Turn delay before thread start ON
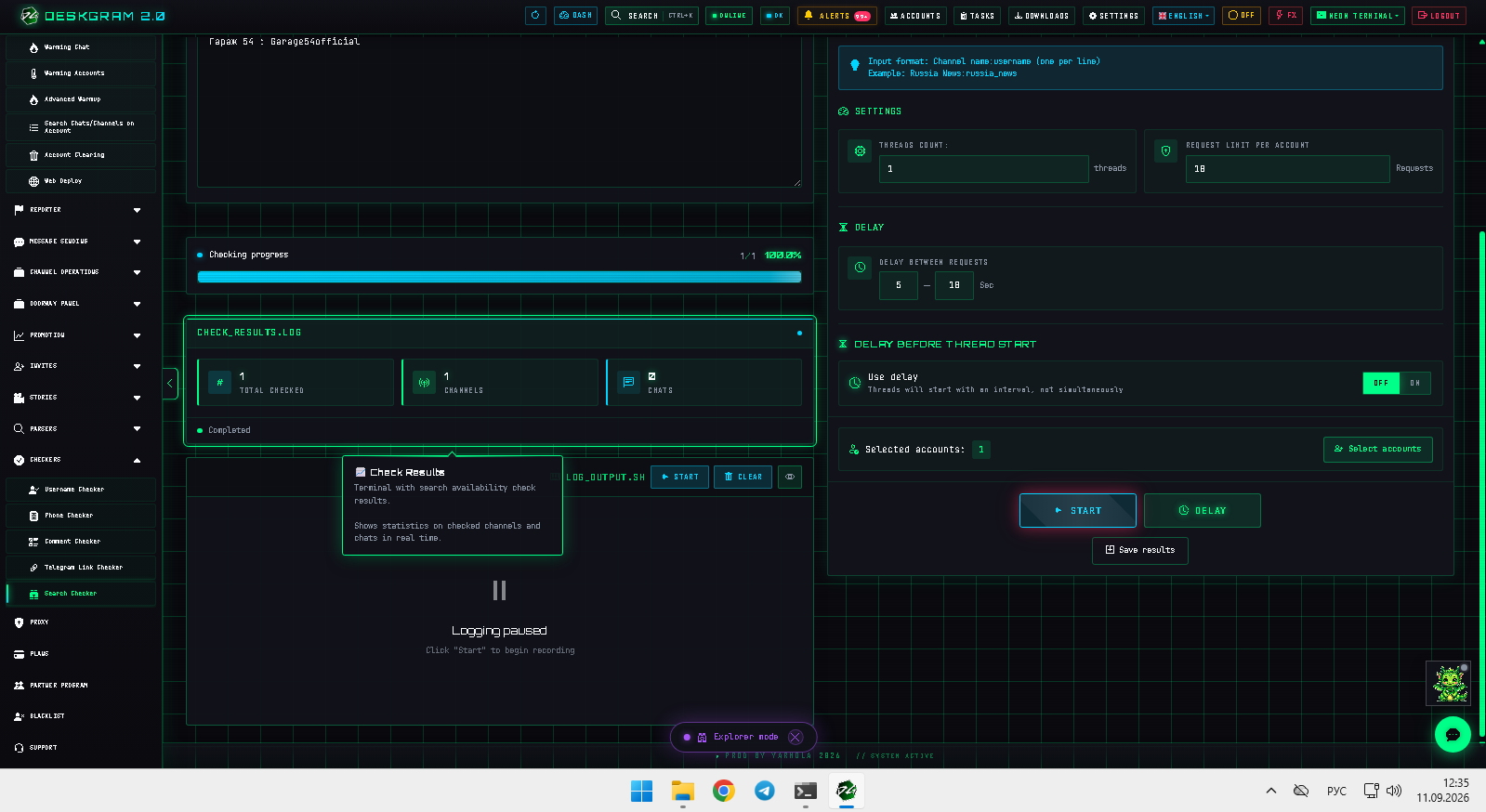This screenshot has height=812, width=1486. tap(1414, 383)
